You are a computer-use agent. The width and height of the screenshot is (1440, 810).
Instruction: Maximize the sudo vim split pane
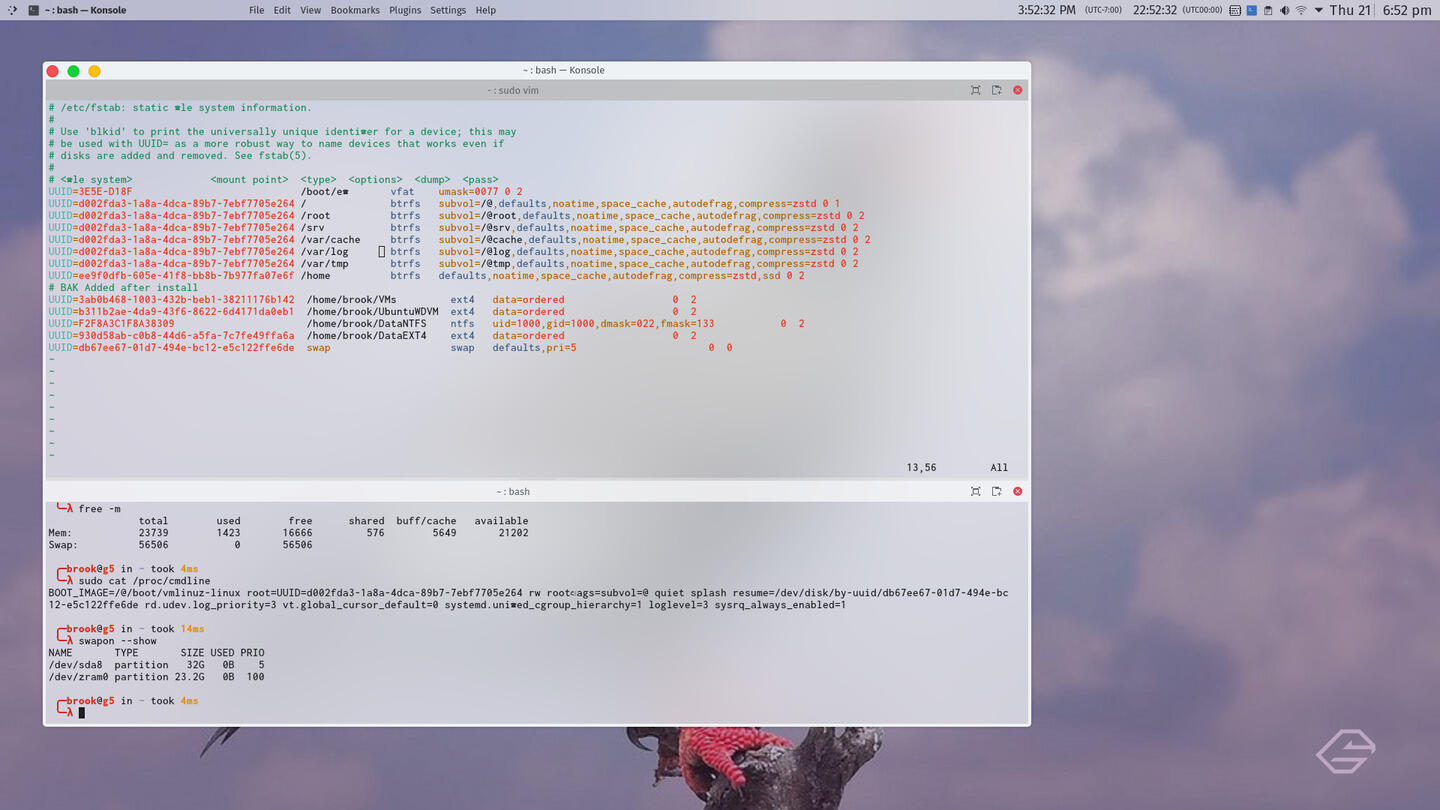[x=975, y=90]
